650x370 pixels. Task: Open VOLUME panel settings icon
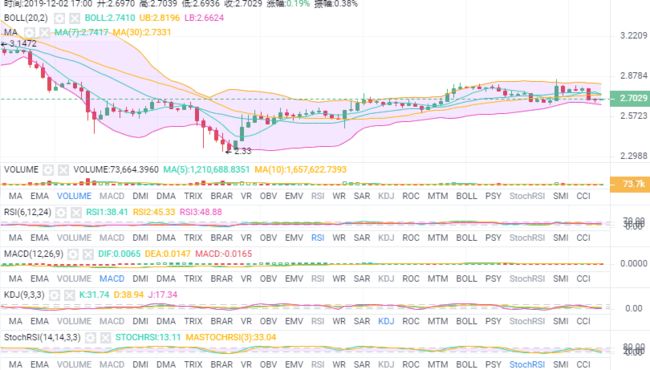point(48,170)
